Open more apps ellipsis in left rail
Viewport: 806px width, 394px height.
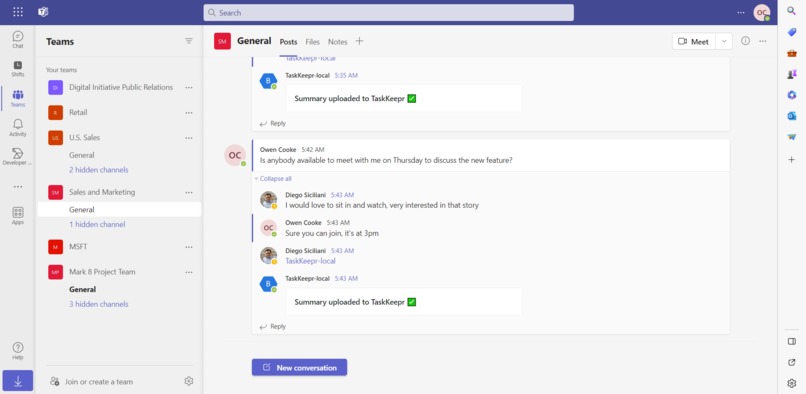pos(18,187)
